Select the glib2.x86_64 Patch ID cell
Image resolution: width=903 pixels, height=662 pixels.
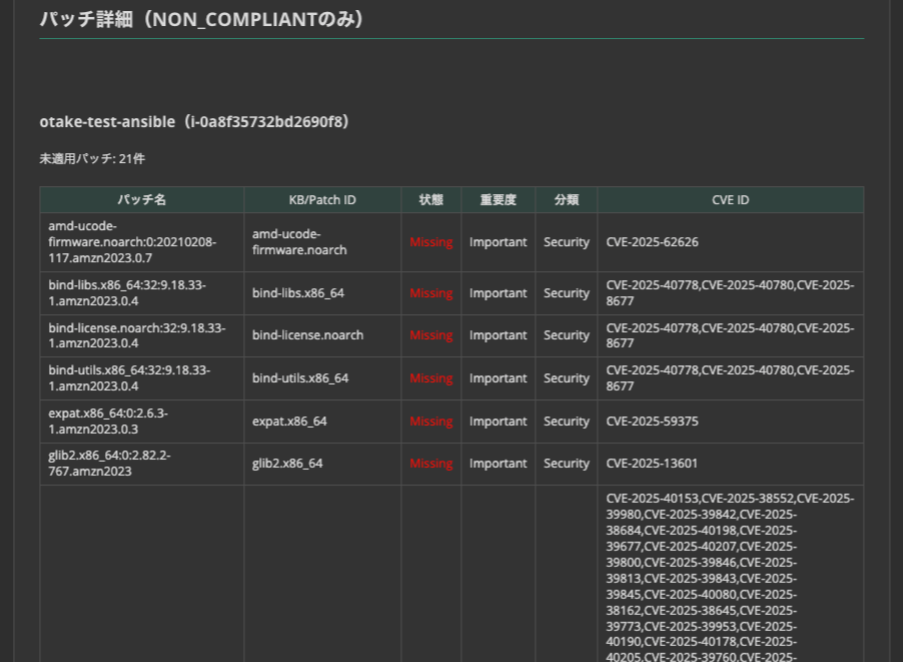click(x=289, y=464)
